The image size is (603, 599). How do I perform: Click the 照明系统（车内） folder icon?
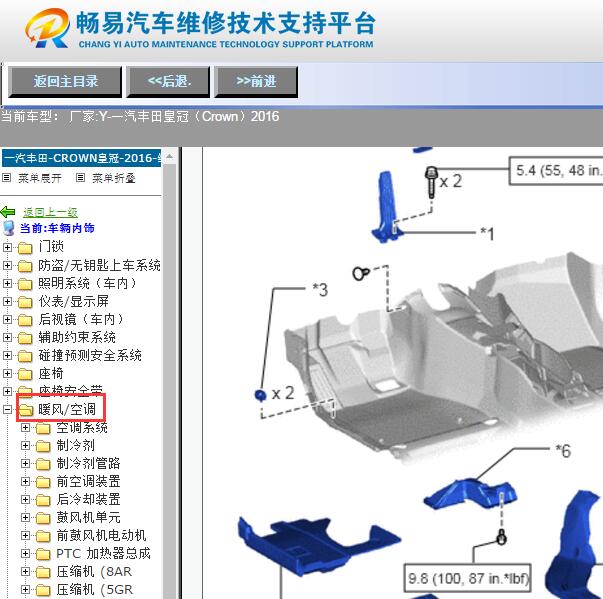(x=25, y=284)
